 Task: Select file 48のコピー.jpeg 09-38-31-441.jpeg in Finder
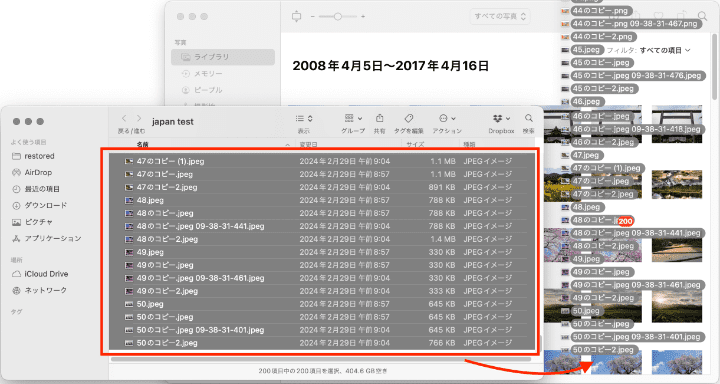(x=322, y=226)
